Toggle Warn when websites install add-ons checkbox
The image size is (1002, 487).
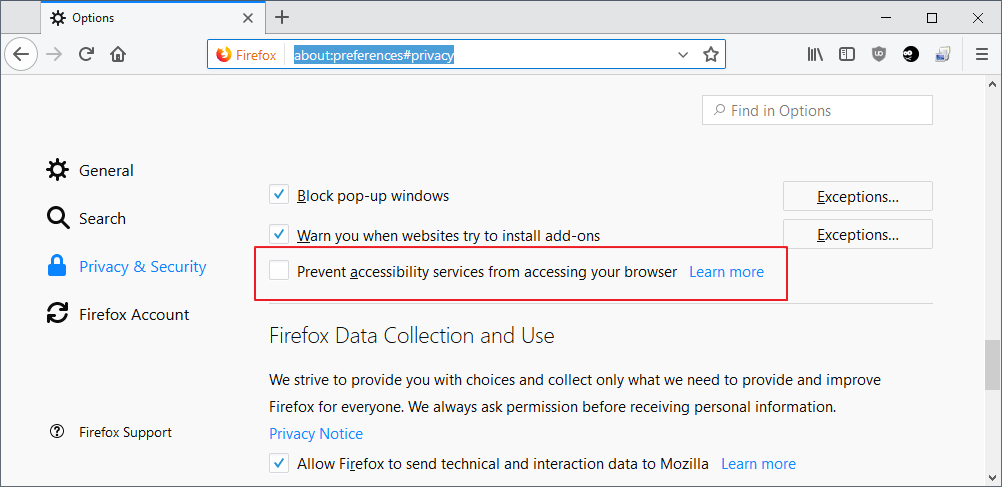[x=279, y=235]
